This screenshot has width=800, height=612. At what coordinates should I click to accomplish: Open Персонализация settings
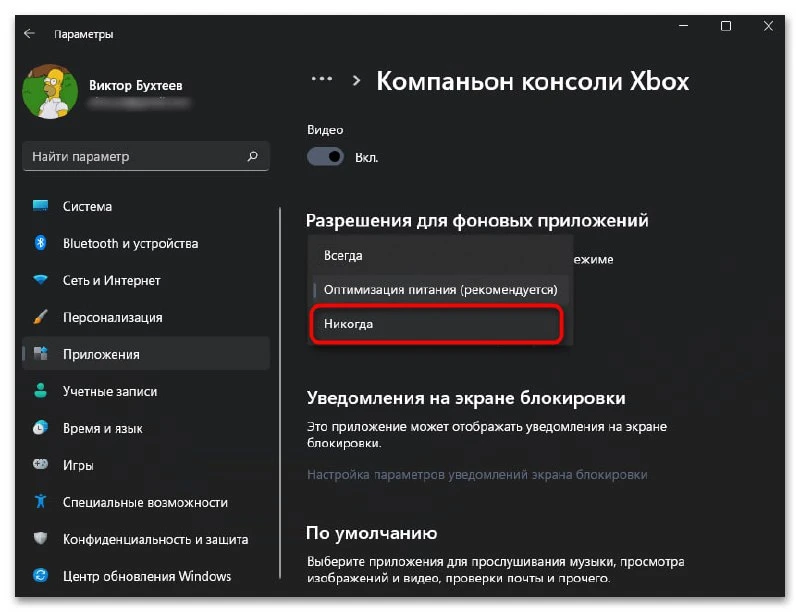pos(146,317)
